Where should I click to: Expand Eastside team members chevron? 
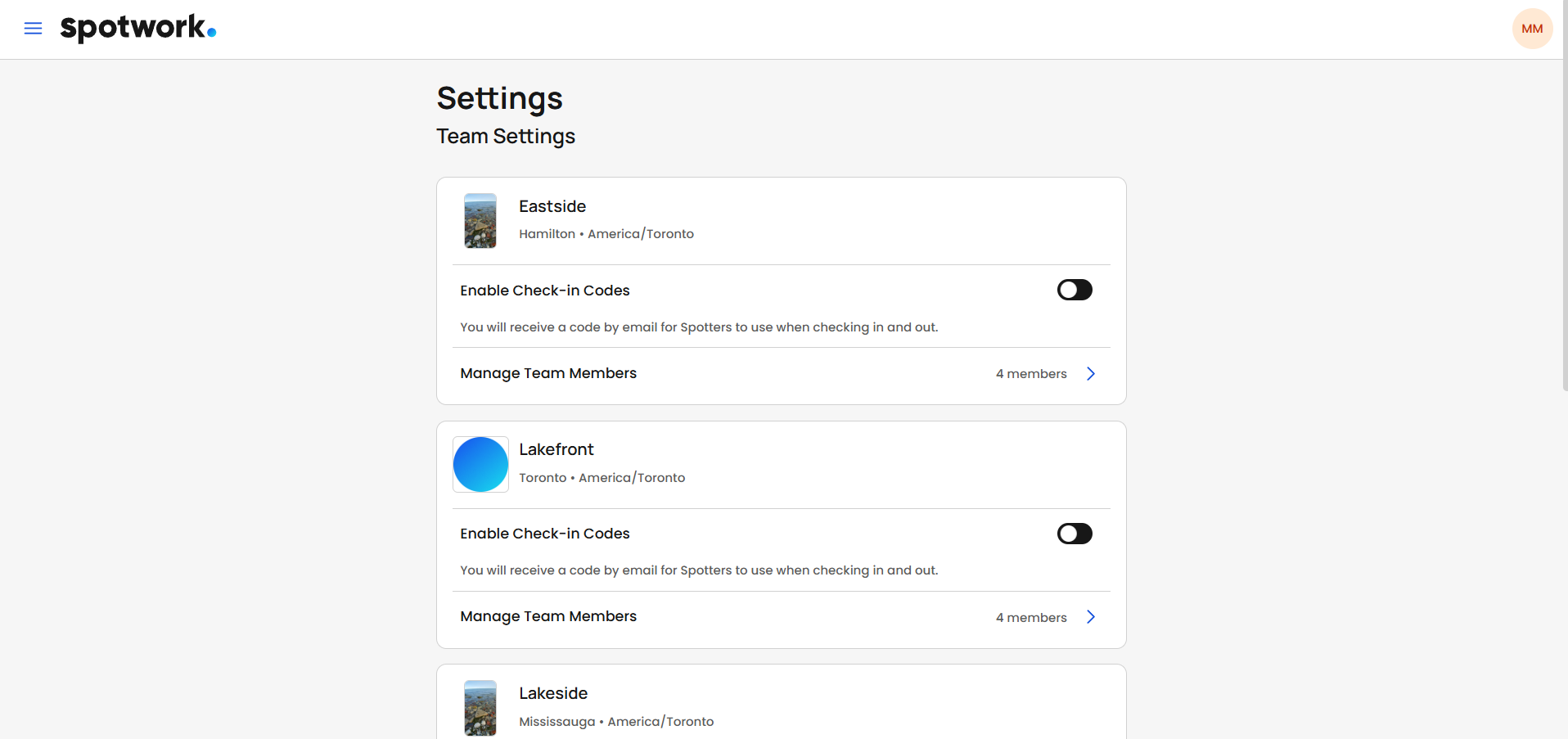pyautogui.click(x=1090, y=374)
